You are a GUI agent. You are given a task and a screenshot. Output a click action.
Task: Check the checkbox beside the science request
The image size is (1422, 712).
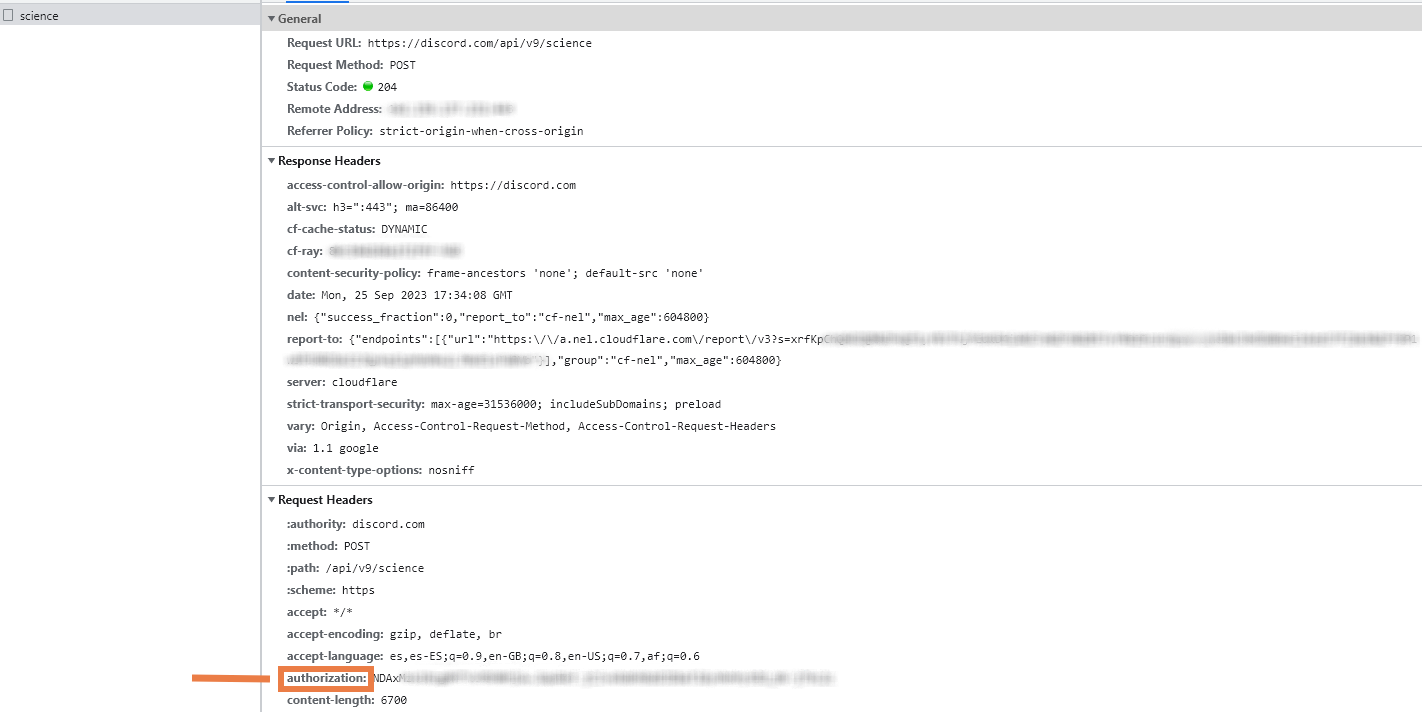(x=11, y=15)
